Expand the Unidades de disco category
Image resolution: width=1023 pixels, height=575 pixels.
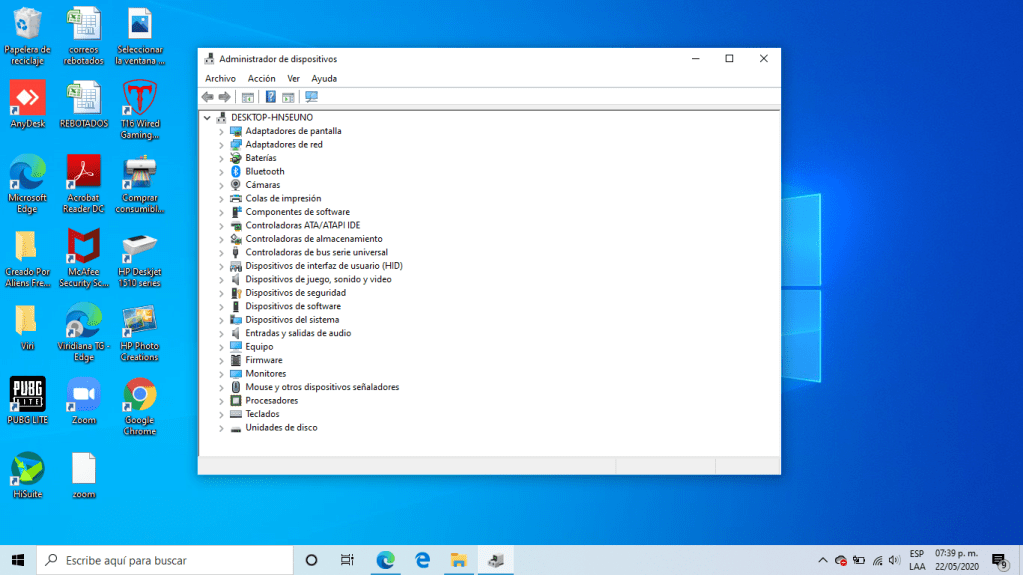click(x=221, y=428)
